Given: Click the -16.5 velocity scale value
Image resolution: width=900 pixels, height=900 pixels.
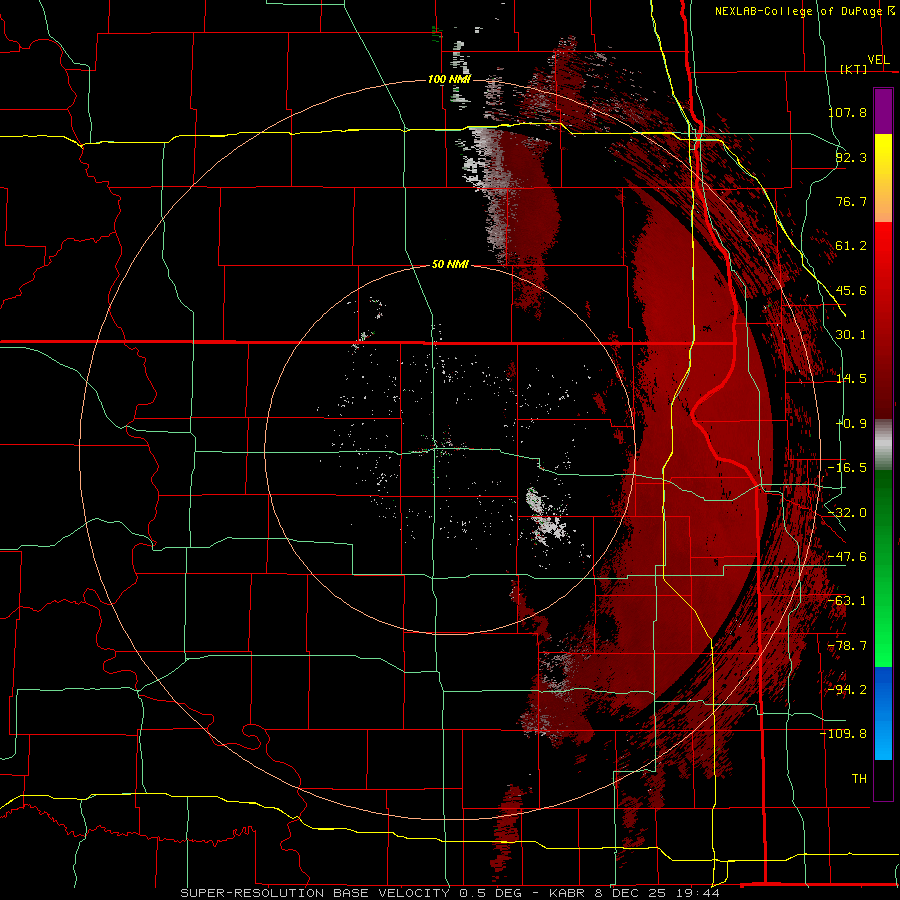Looking at the screenshot, I should (847, 468).
